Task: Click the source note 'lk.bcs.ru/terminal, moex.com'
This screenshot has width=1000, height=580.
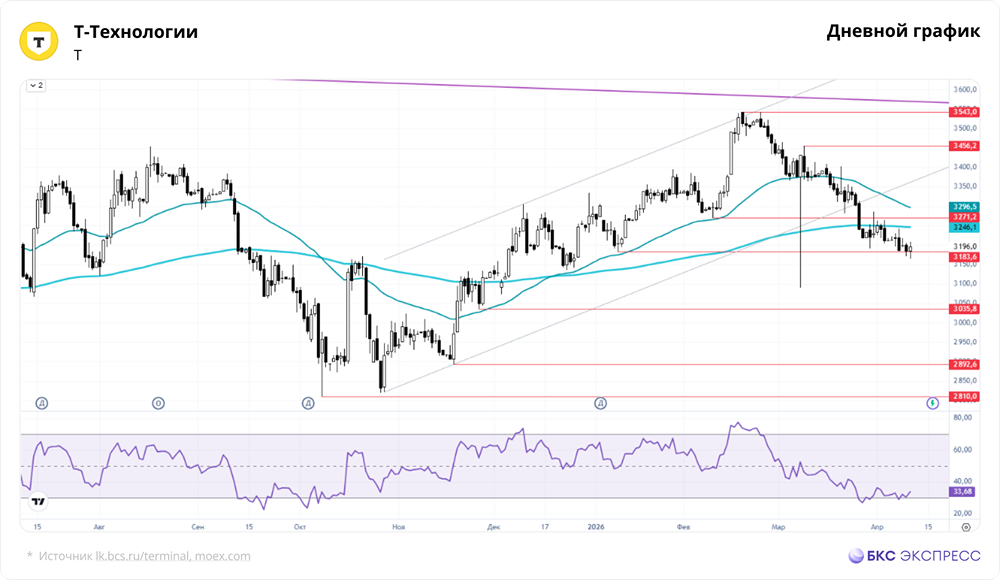Action: (x=173, y=556)
